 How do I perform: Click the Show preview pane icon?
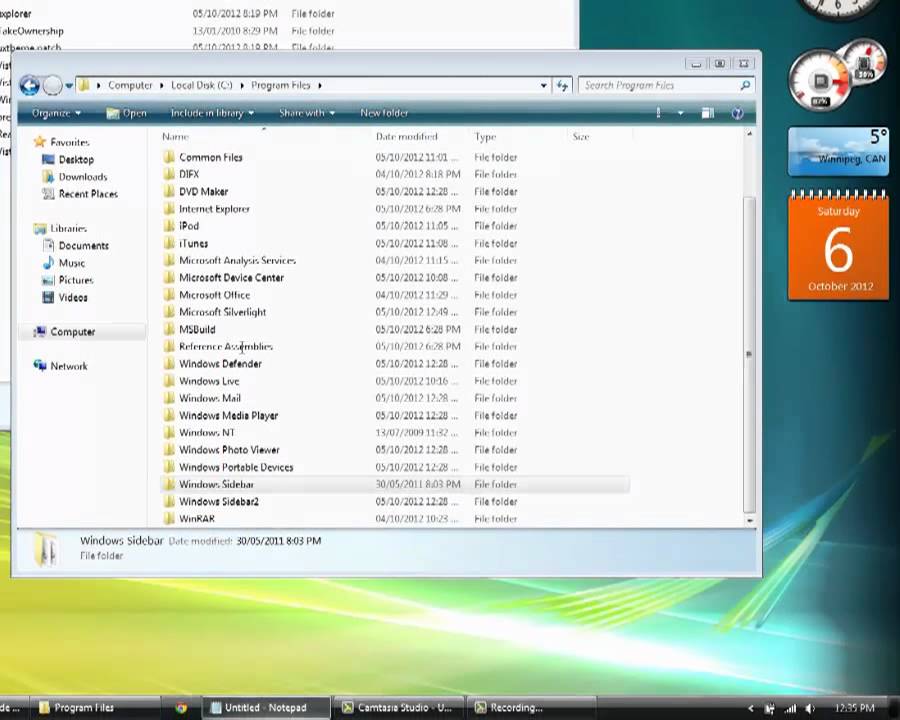tap(707, 113)
